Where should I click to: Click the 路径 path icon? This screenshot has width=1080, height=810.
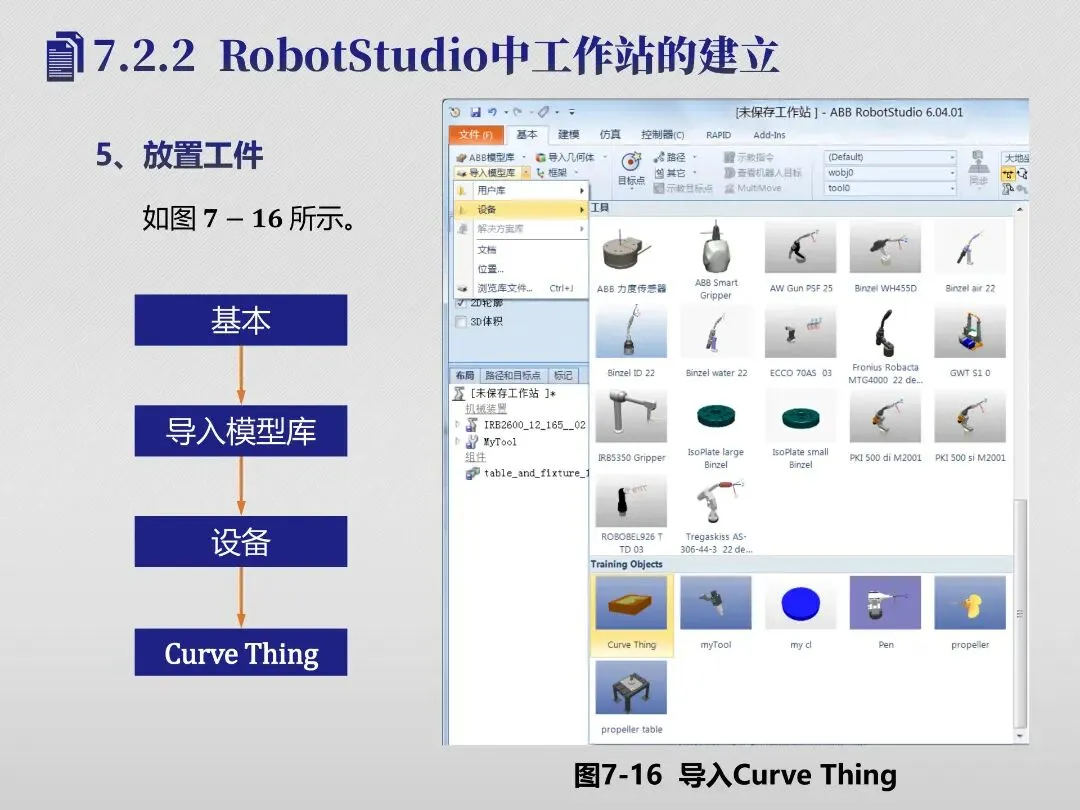coord(659,157)
